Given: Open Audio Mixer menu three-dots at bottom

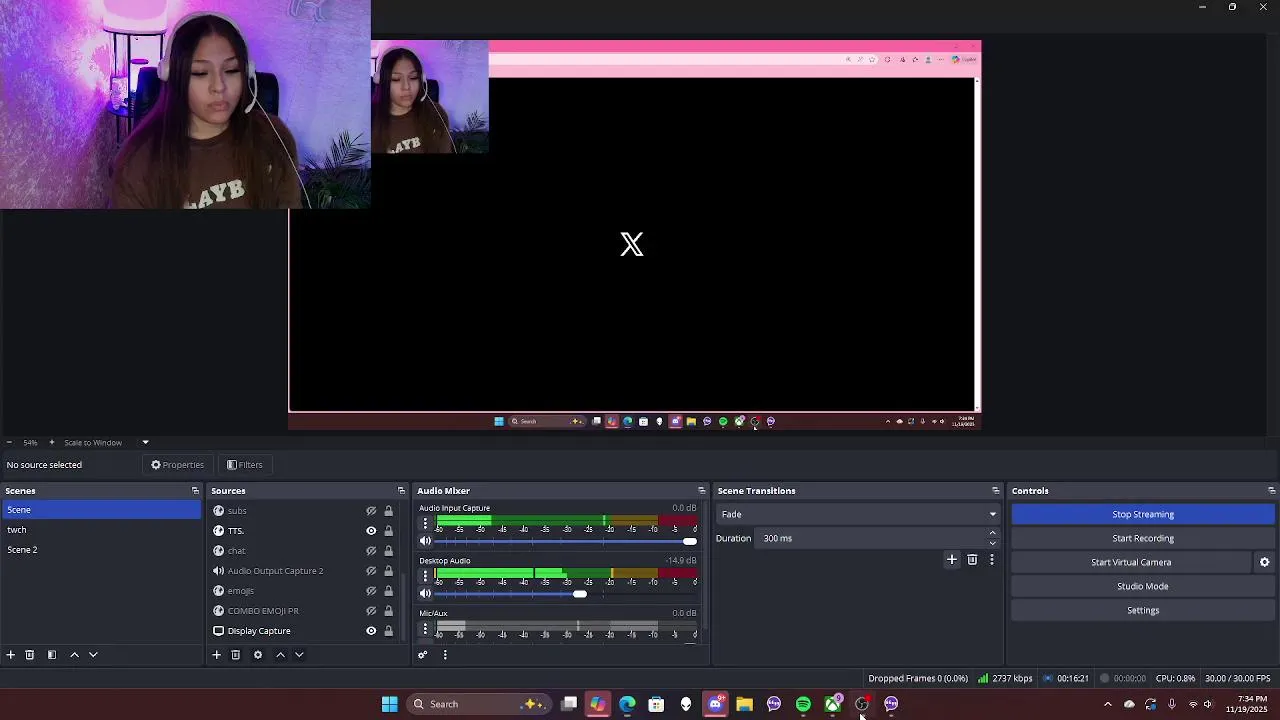Looking at the screenshot, I should pyautogui.click(x=445, y=655).
